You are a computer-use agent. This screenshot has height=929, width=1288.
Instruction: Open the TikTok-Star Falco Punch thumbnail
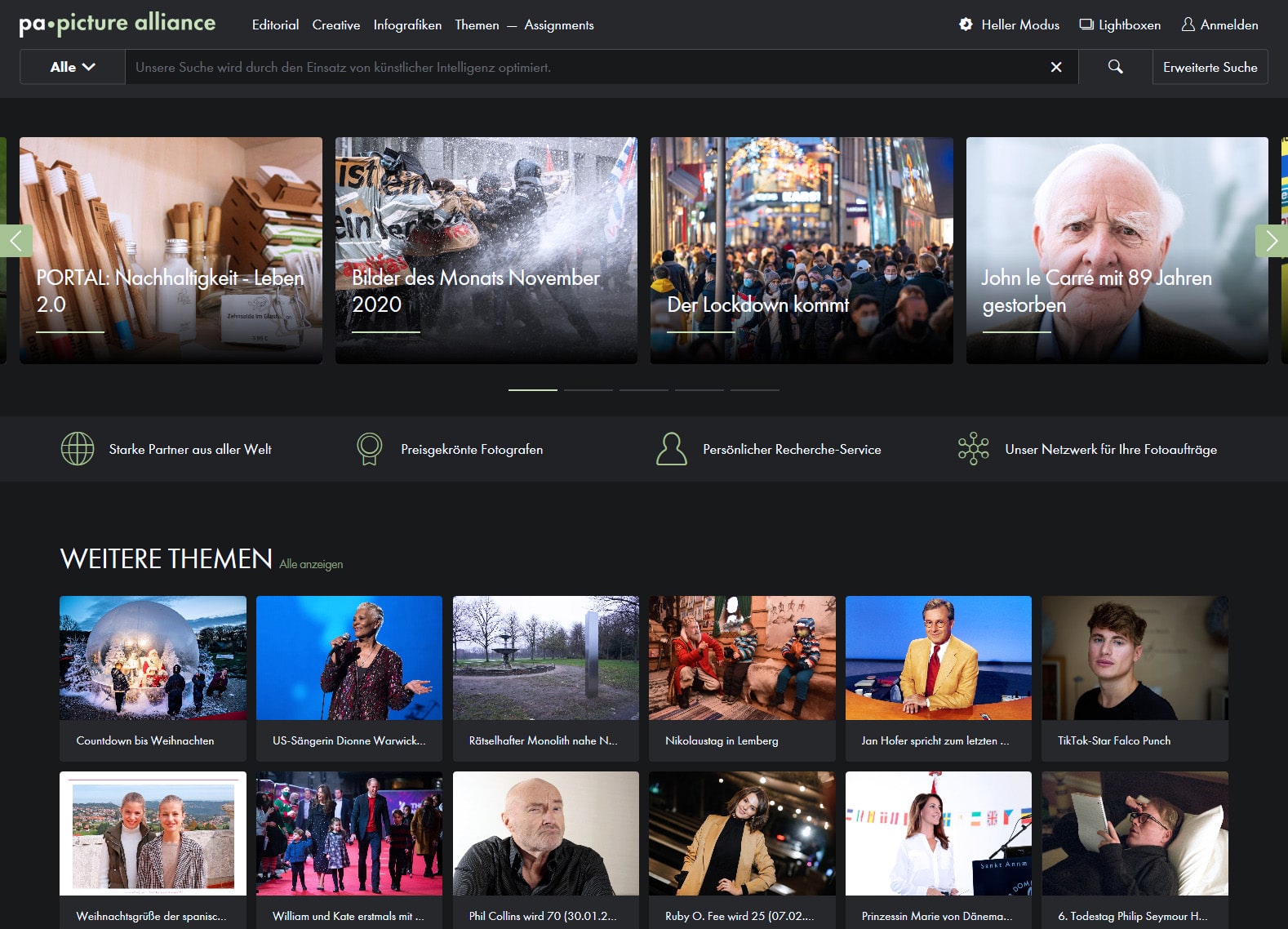(x=1135, y=658)
